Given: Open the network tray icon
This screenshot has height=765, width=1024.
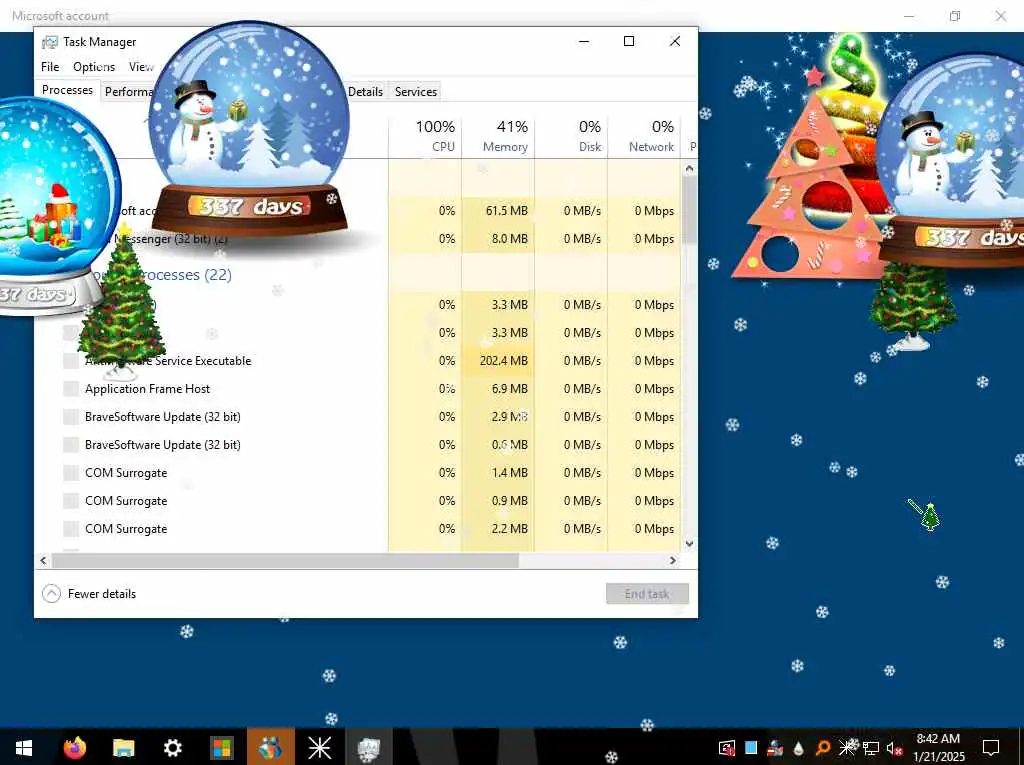Looking at the screenshot, I should [871, 748].
